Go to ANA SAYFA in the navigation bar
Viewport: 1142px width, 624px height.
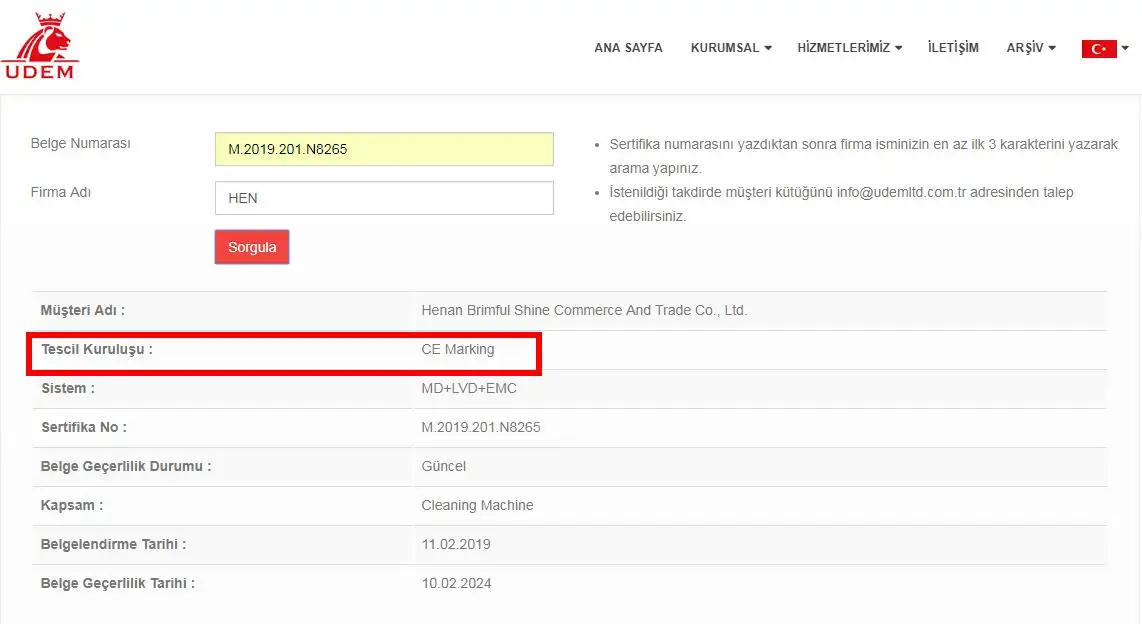[628, 48]
